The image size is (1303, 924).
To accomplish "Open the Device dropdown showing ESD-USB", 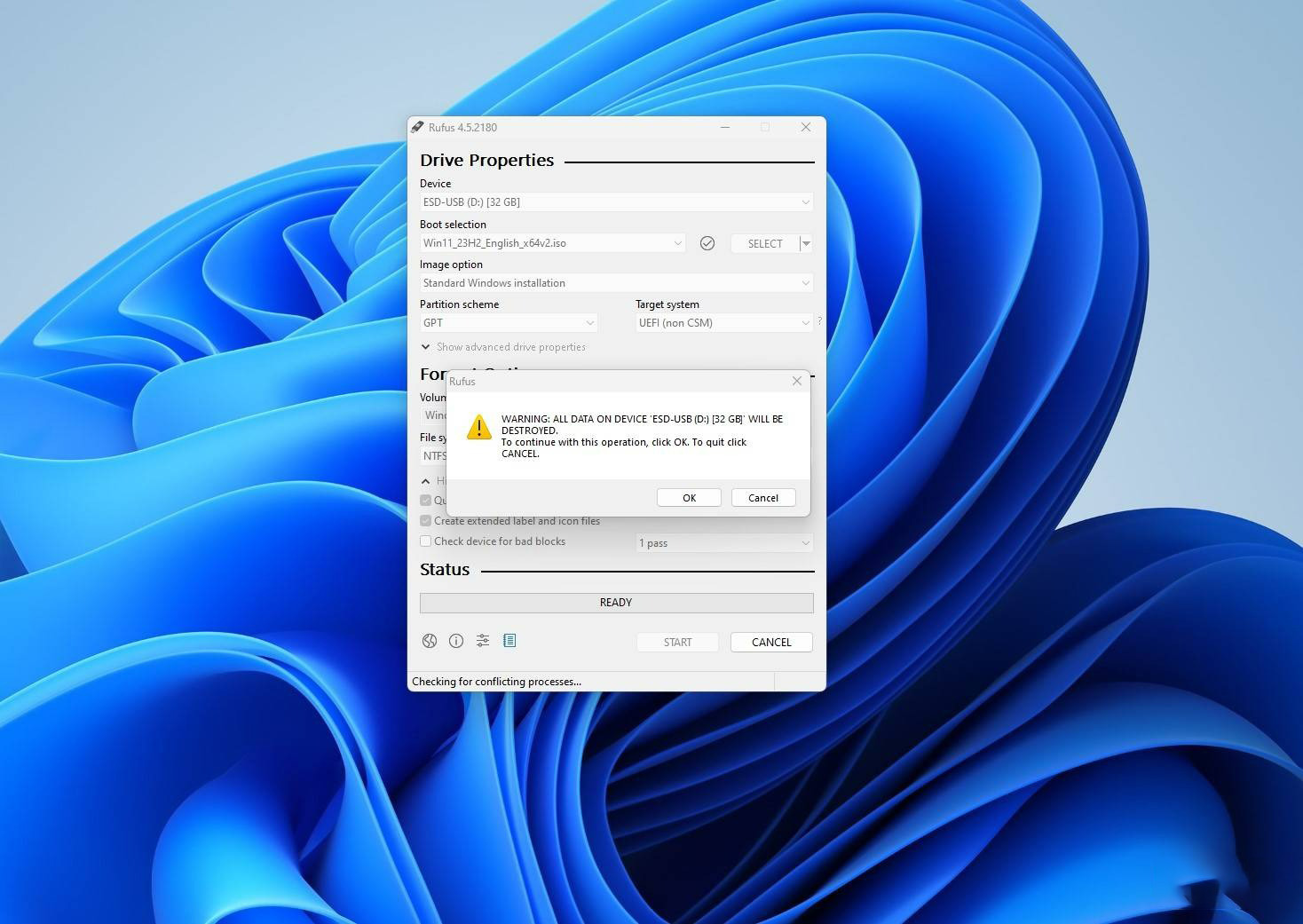I will (x=617, y=202).
